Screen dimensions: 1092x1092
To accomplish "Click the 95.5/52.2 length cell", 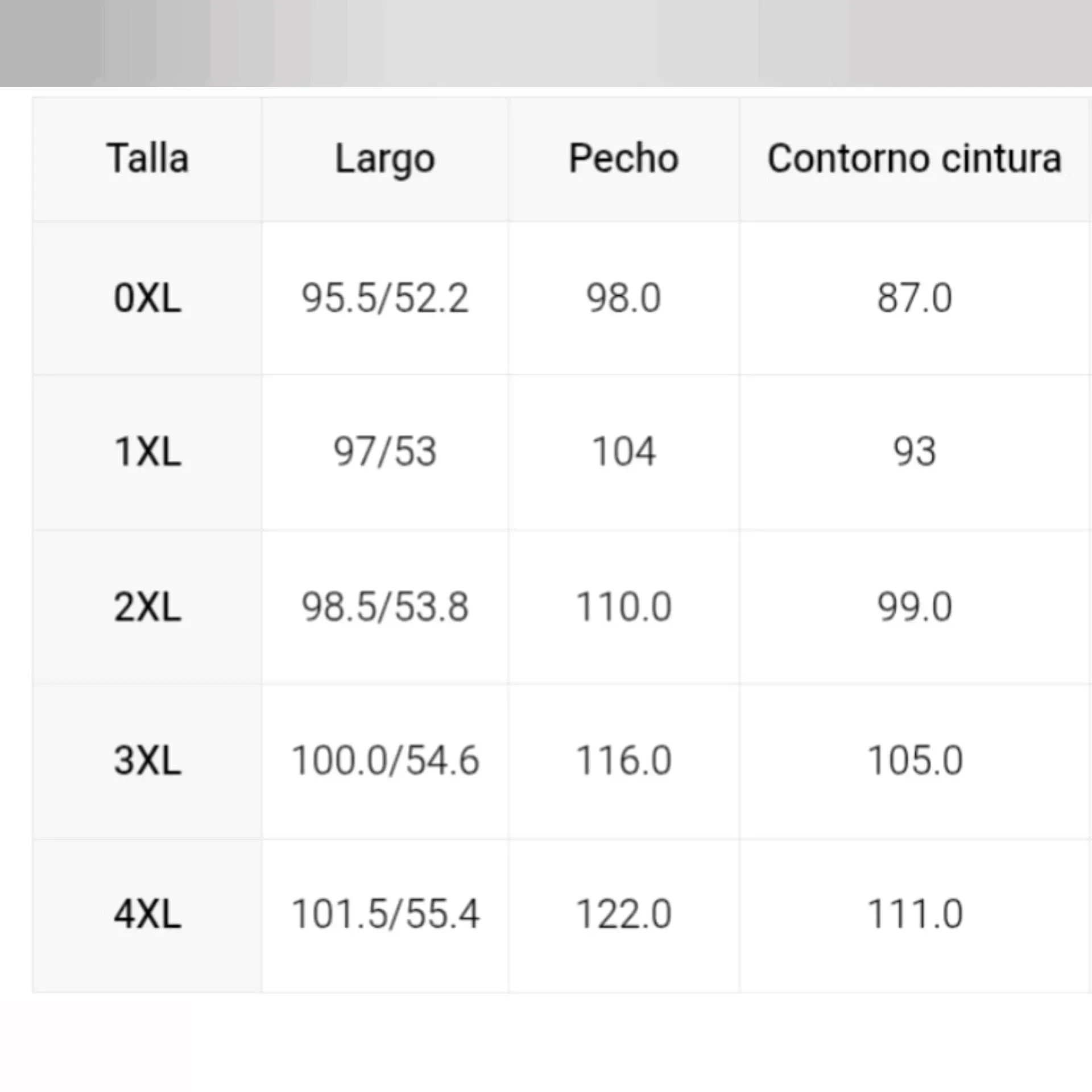I will coord(385,298).
